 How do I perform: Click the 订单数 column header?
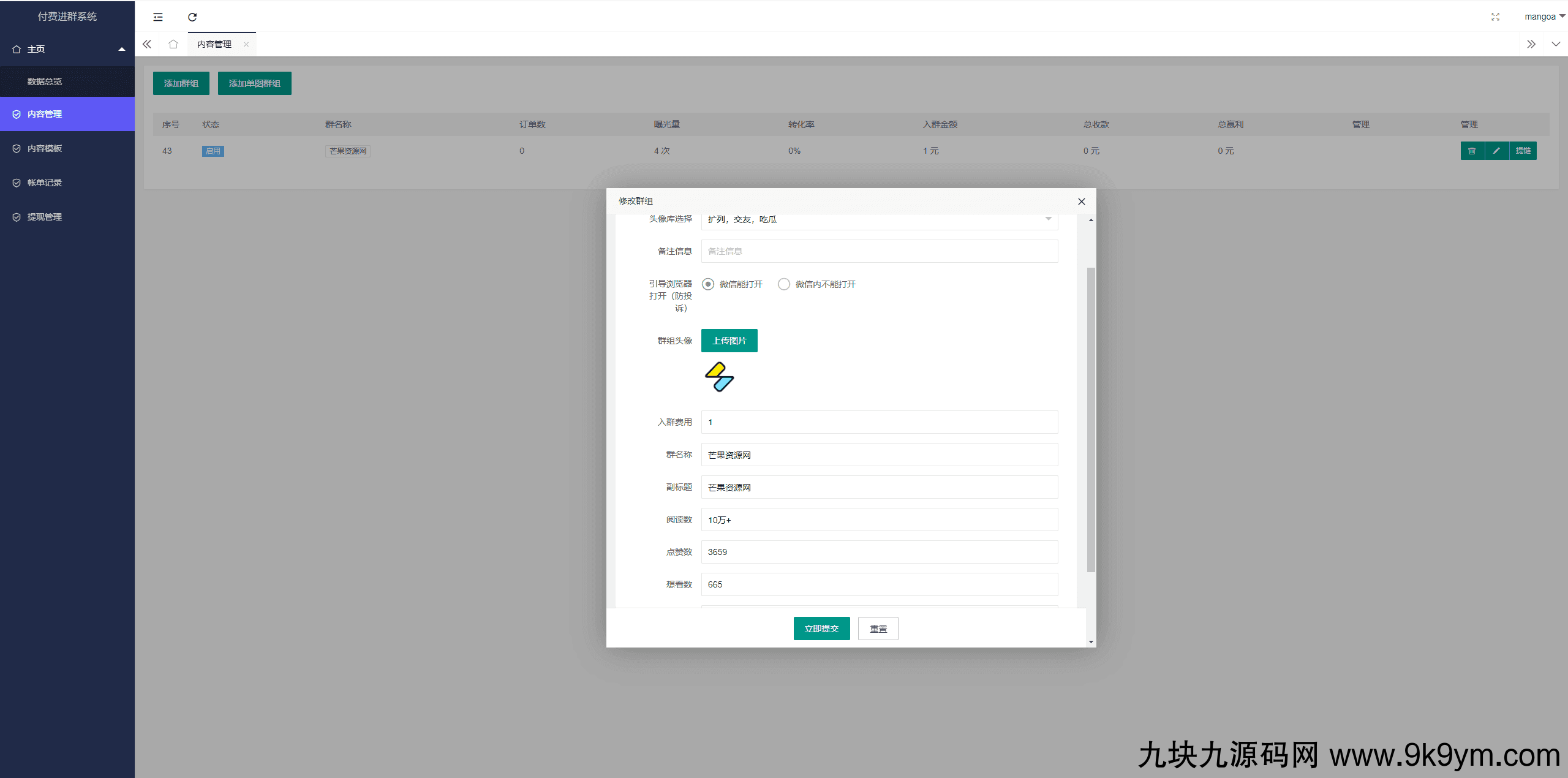click(x=532, y=124)
